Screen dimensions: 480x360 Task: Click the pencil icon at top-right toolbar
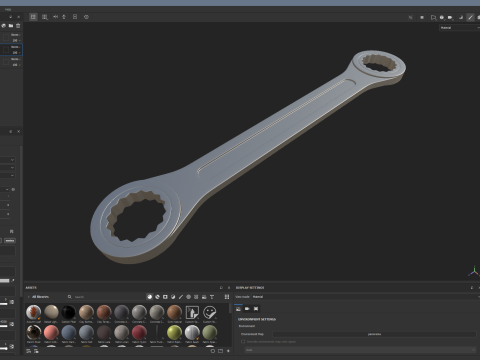point(470,17)
